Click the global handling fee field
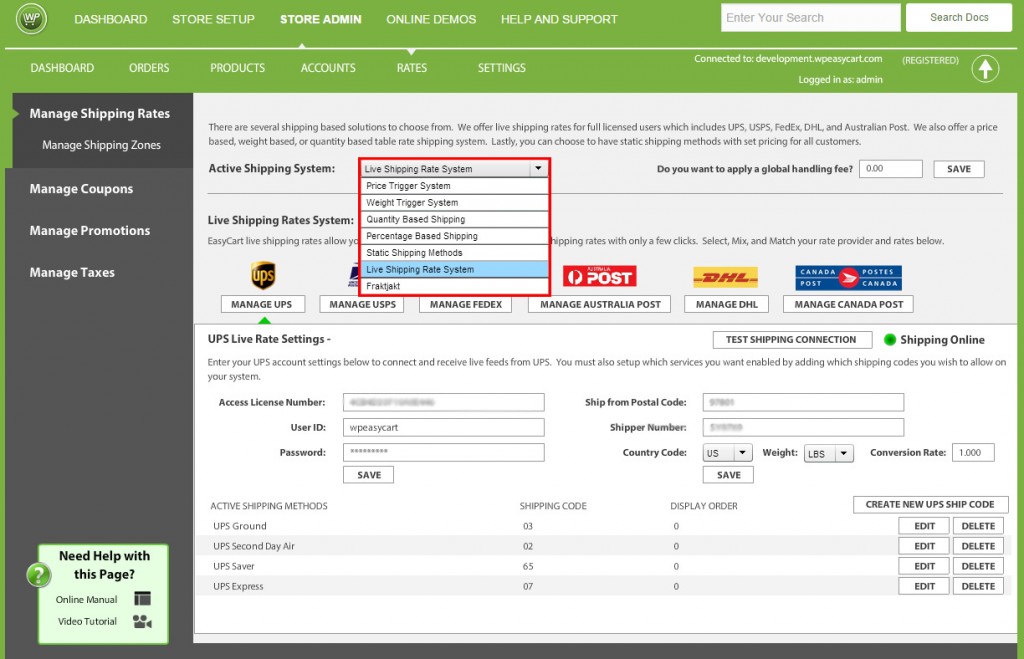This screenshot has width=1024, height=659. [891, 169]
